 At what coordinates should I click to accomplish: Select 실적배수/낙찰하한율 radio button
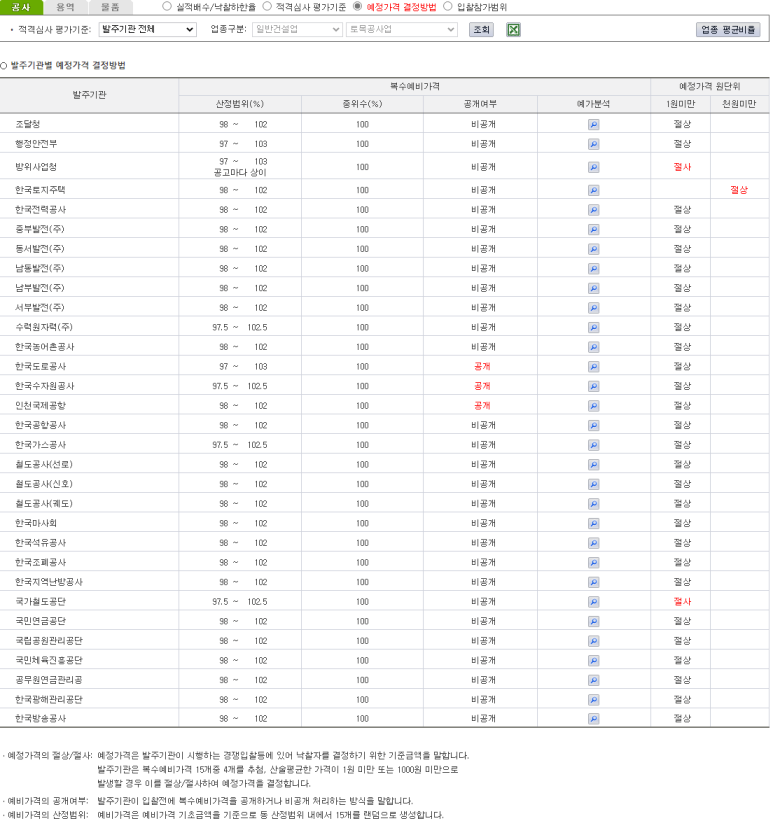pyautogui.click(x=167, y=6)
